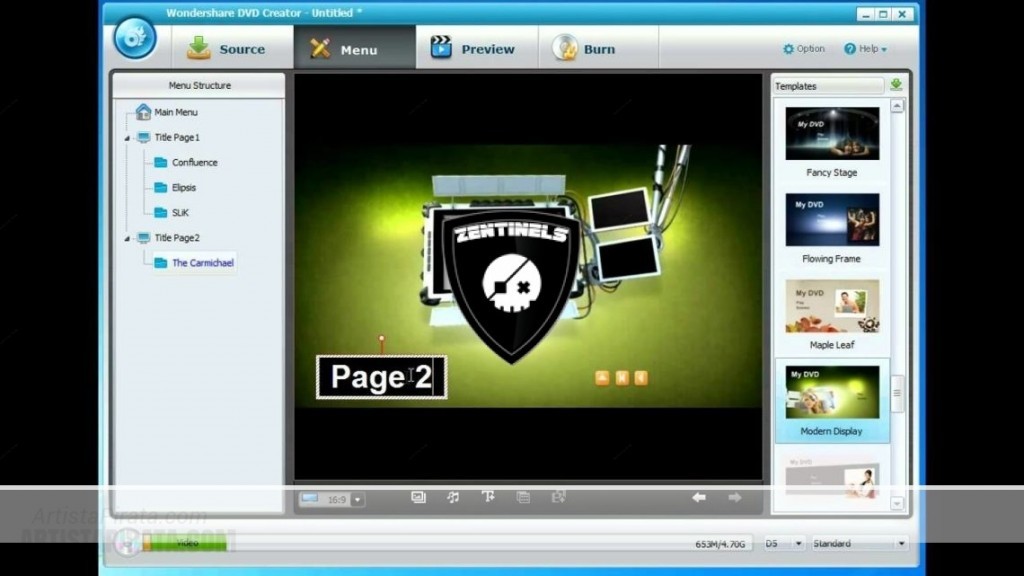
Task: Open the D5 disc type dropdown
Action: [783, 543]
